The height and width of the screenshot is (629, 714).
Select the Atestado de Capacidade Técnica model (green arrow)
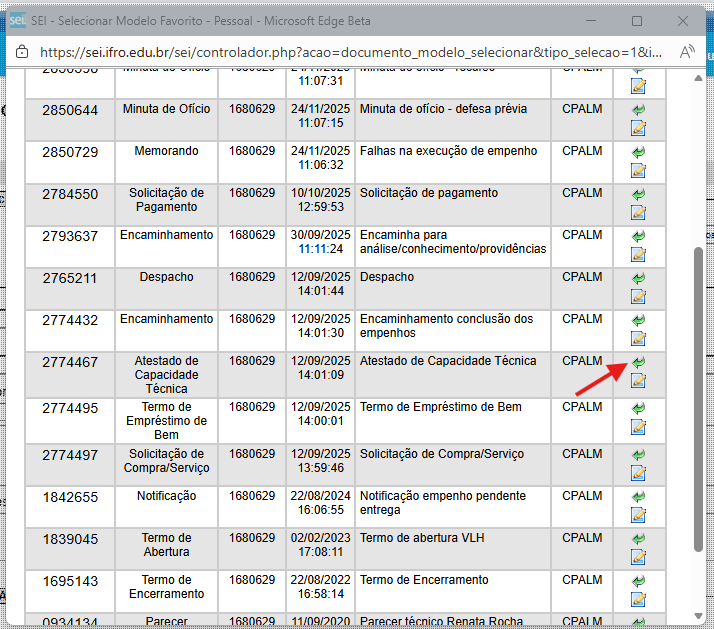click(x=638, y=363)
